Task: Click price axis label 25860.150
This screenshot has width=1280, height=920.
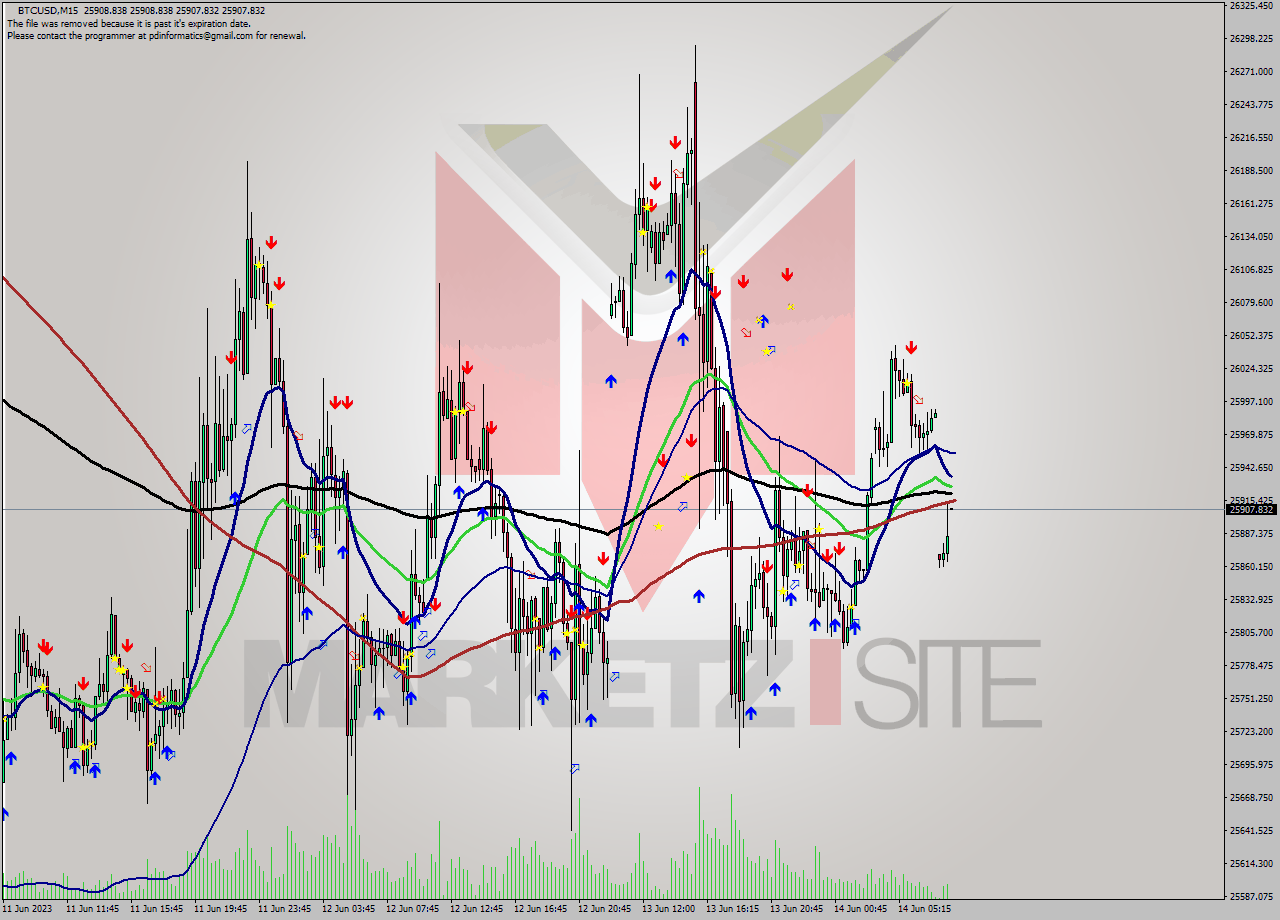Action: tap(1251, 567)
